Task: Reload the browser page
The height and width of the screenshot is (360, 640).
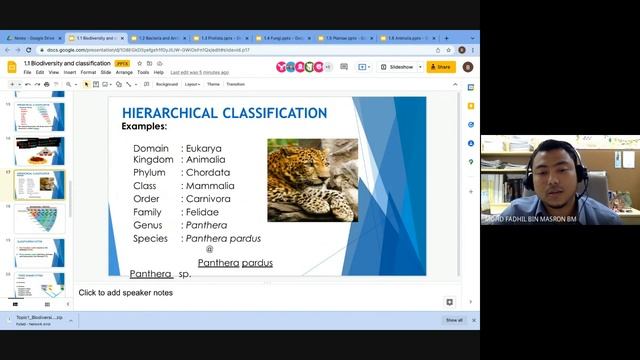Action: tap(28, 50)
